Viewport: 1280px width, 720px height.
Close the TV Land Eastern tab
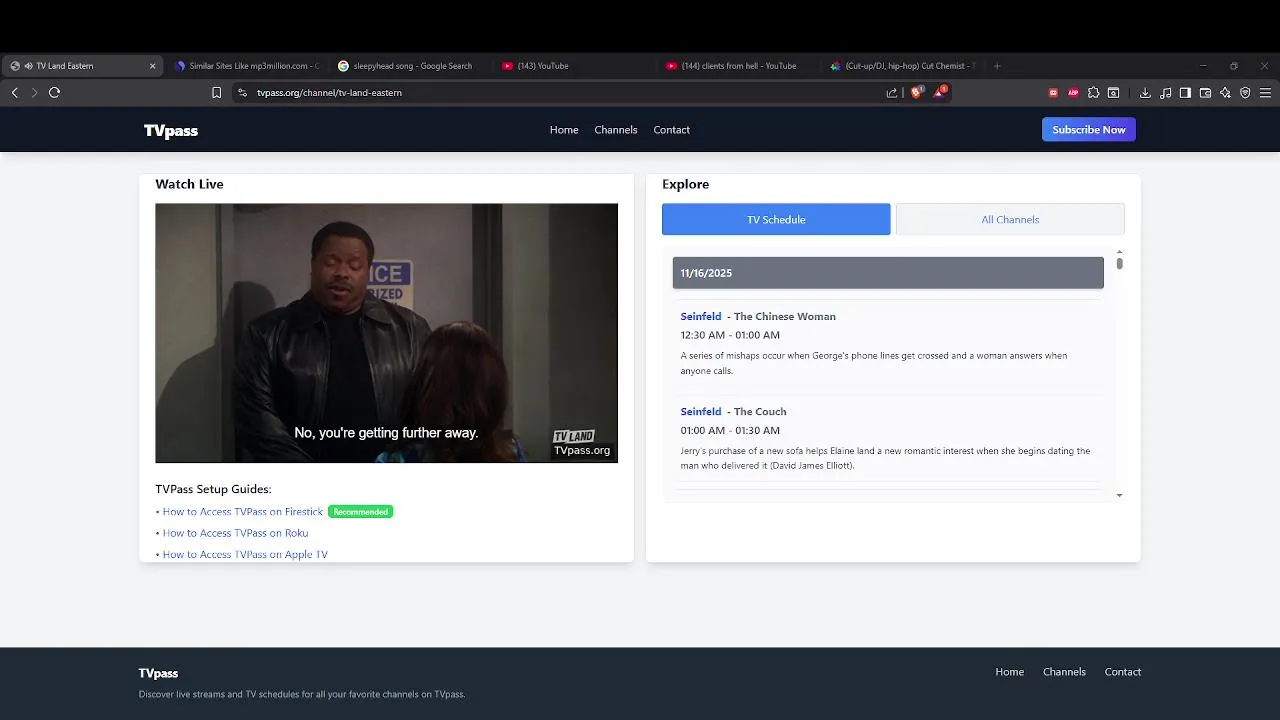point(152,66)
